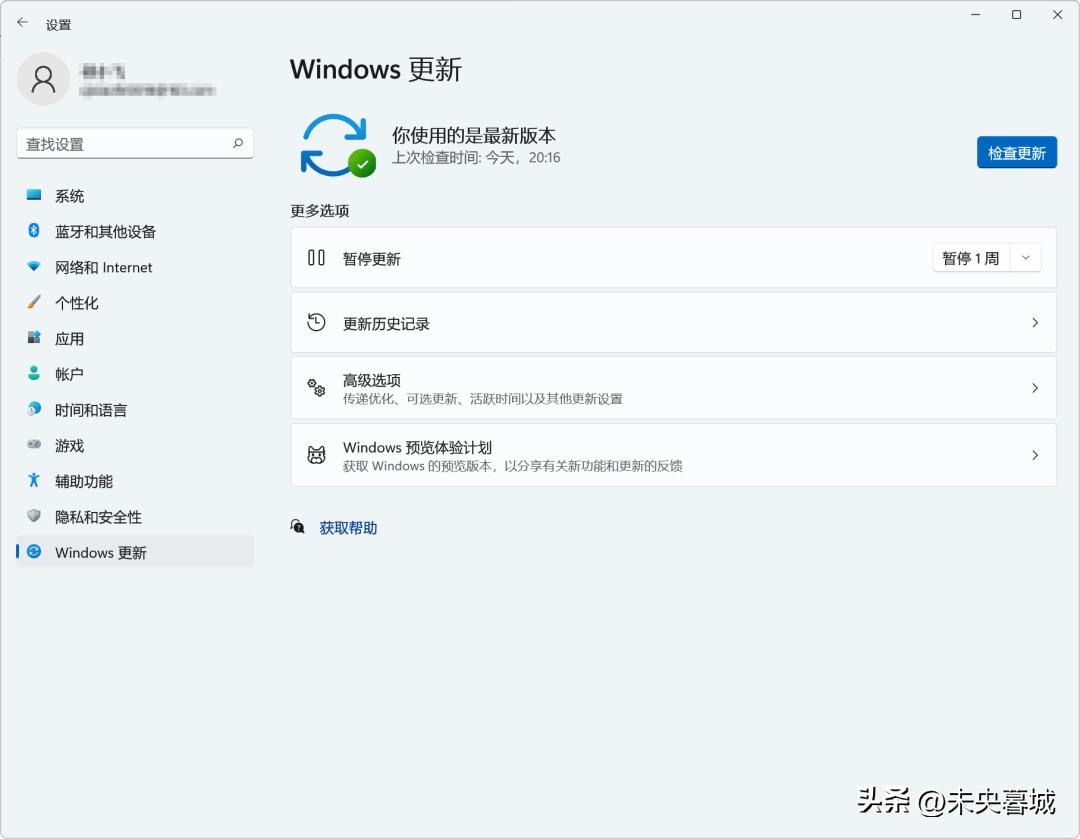Expand 更新历史记录 chevron
This screenshot has width=1080, height=839.
[1035, 322]
